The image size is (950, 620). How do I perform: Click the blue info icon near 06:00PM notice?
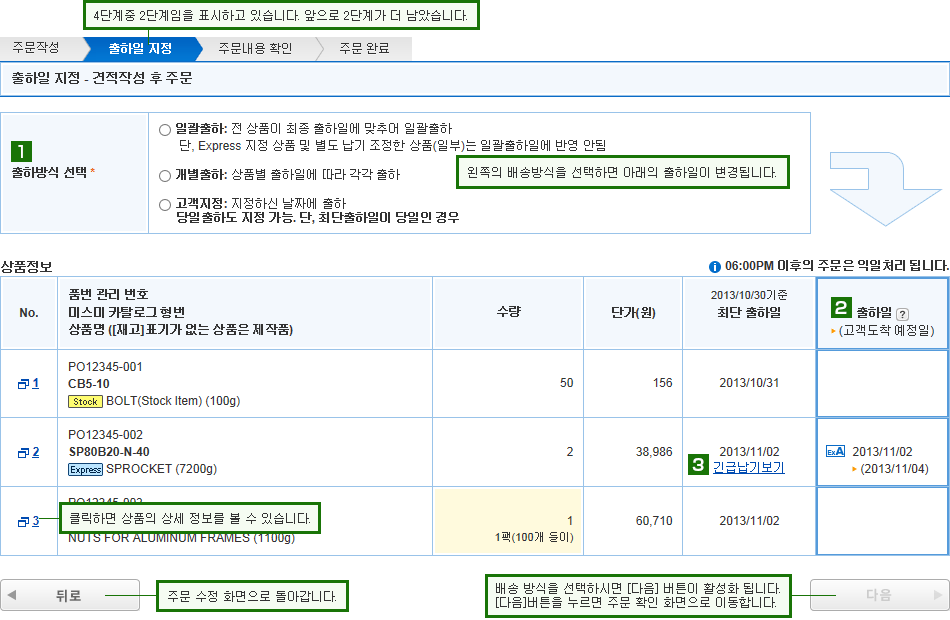click(x=714, y=267)
